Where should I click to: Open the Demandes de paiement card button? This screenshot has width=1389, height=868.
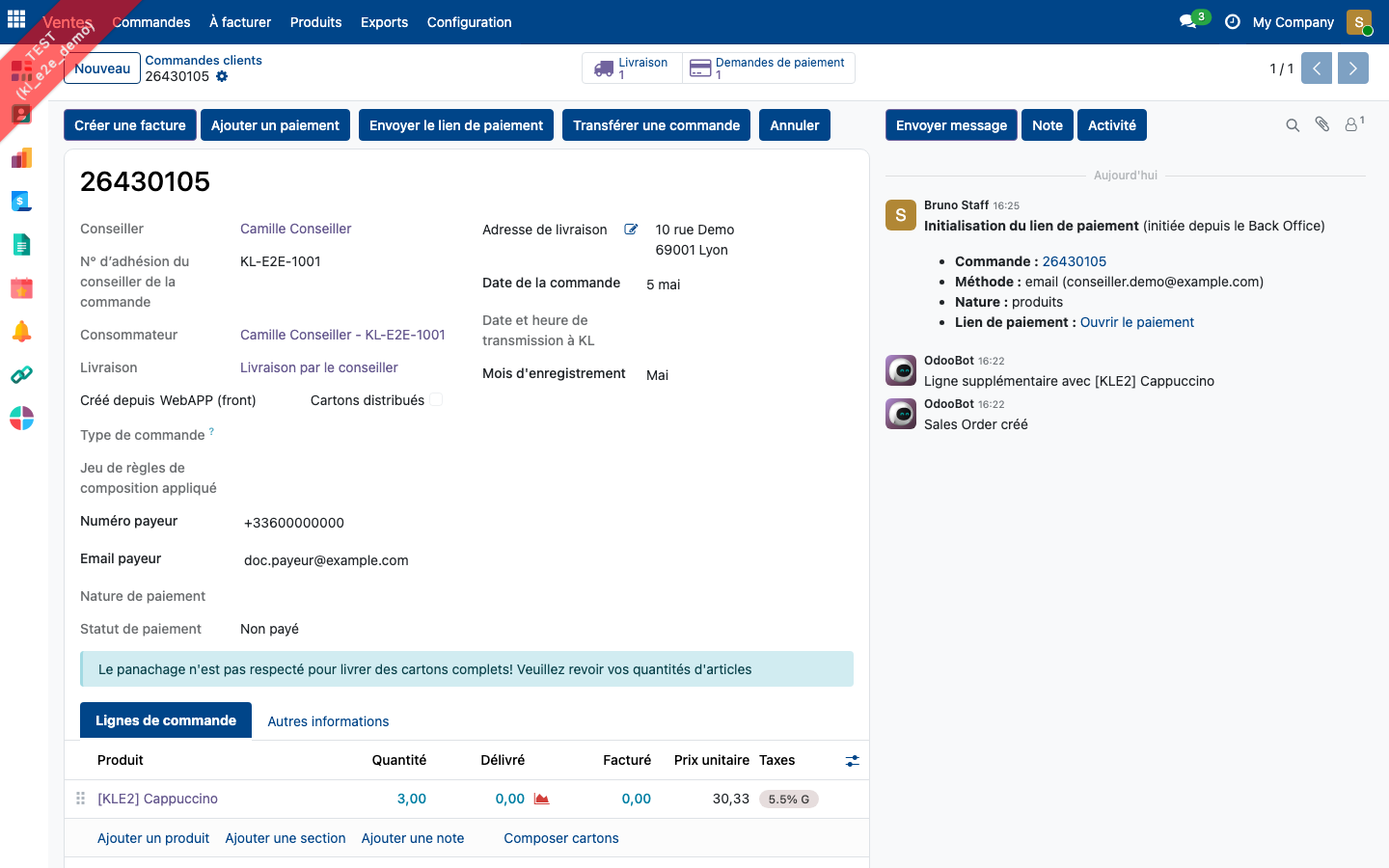769,68
